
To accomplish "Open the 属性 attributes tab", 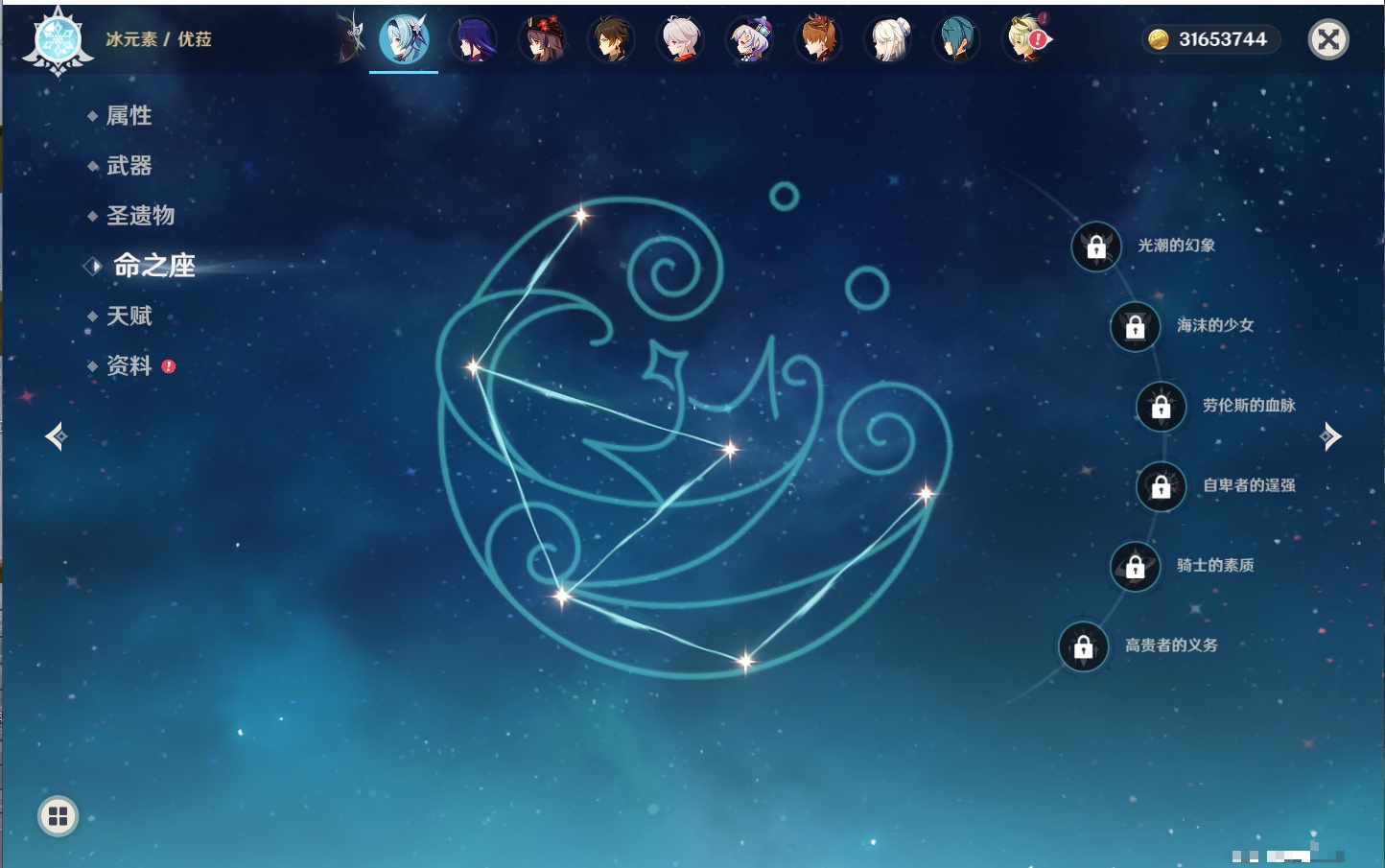I will point(129,116).
